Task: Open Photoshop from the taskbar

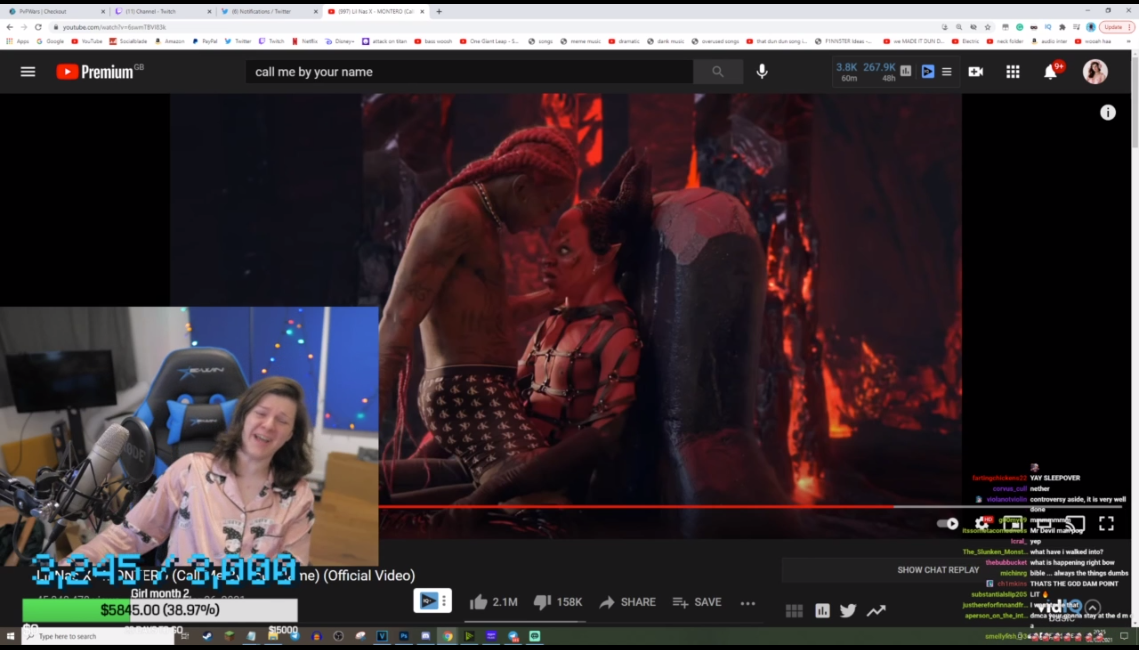Action: tap(404, 636)
